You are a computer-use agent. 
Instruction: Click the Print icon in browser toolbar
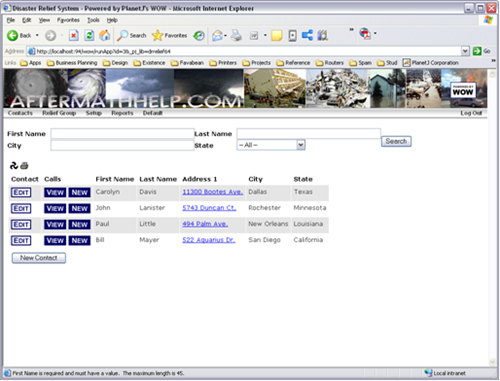click(236, 35)
